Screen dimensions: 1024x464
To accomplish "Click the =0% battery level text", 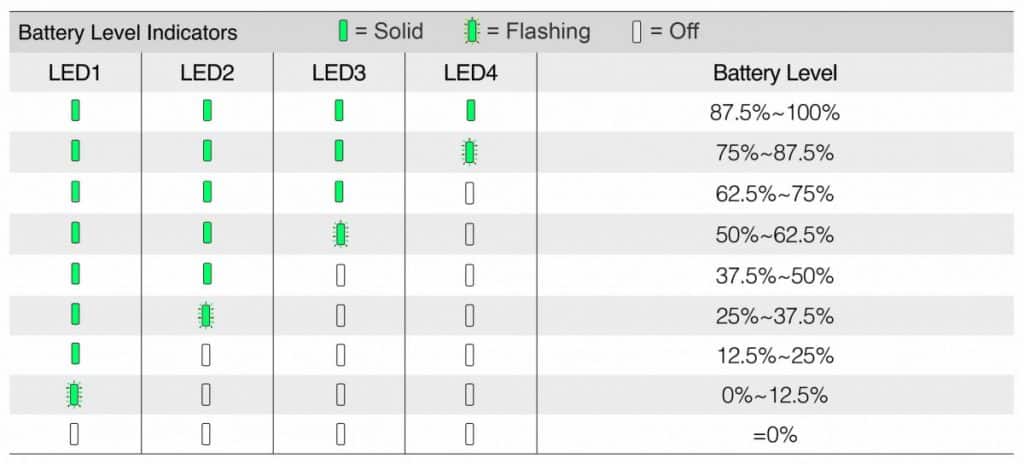I will click(775, 435).
